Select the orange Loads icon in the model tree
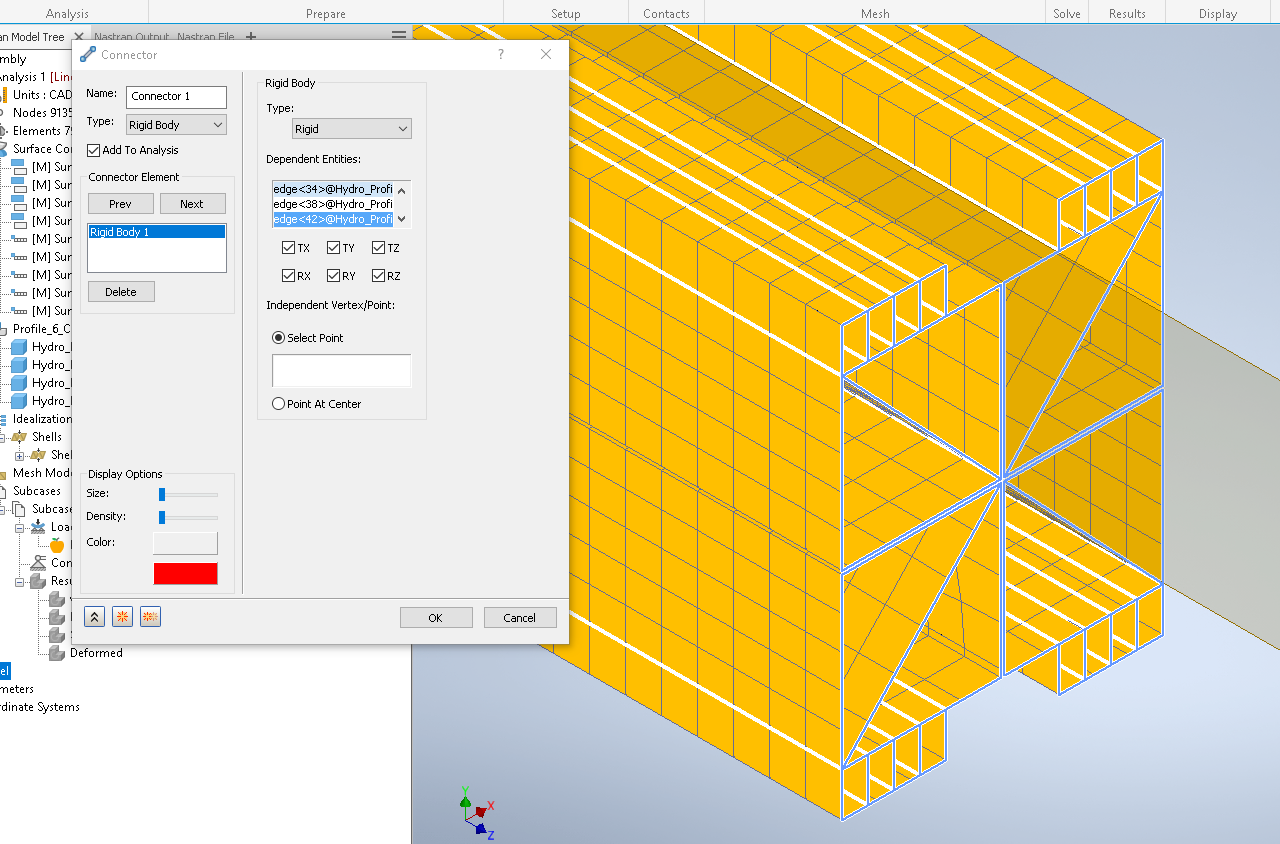1280x844 pixels. 57,544
